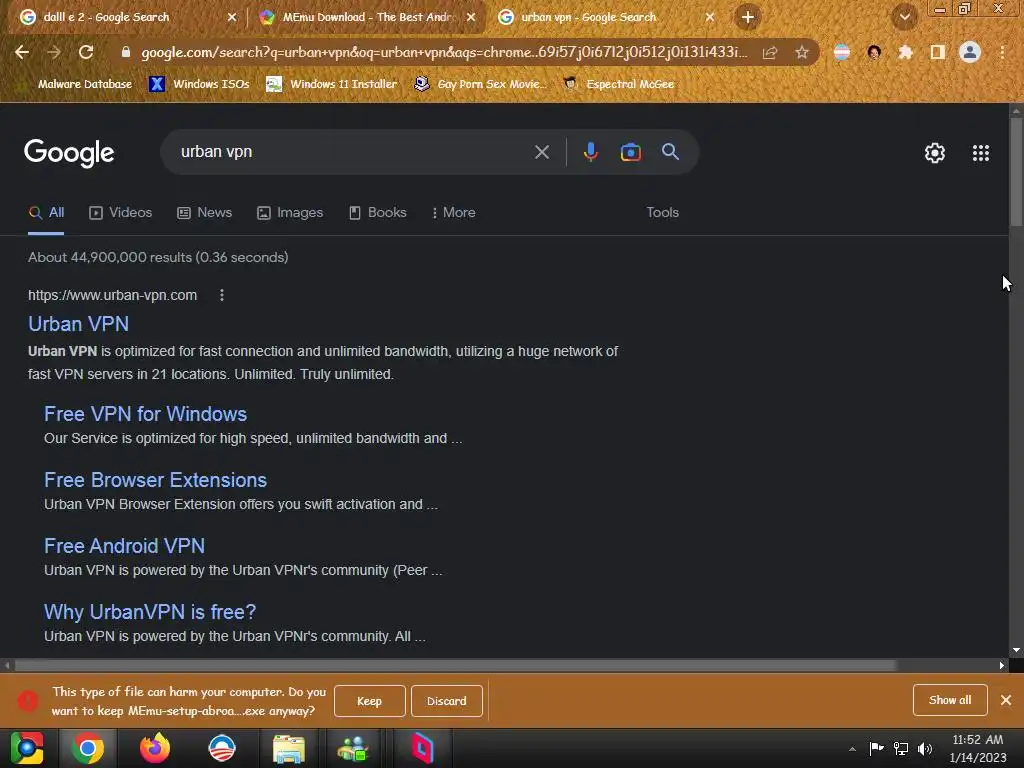This screenshot has width=1024, height=768.
Task: Click the vertical scrollbar down arrow
Action: pos(1016,650)
